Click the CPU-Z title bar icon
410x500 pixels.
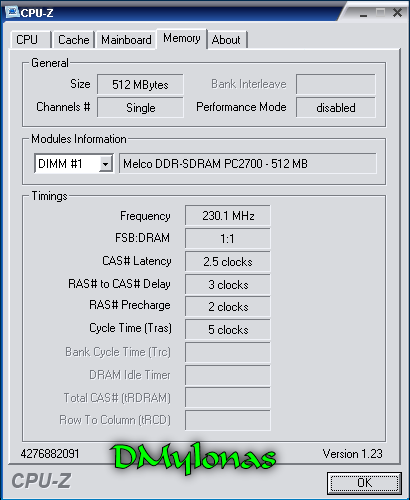pyautogui.click(x=12, y=12)
